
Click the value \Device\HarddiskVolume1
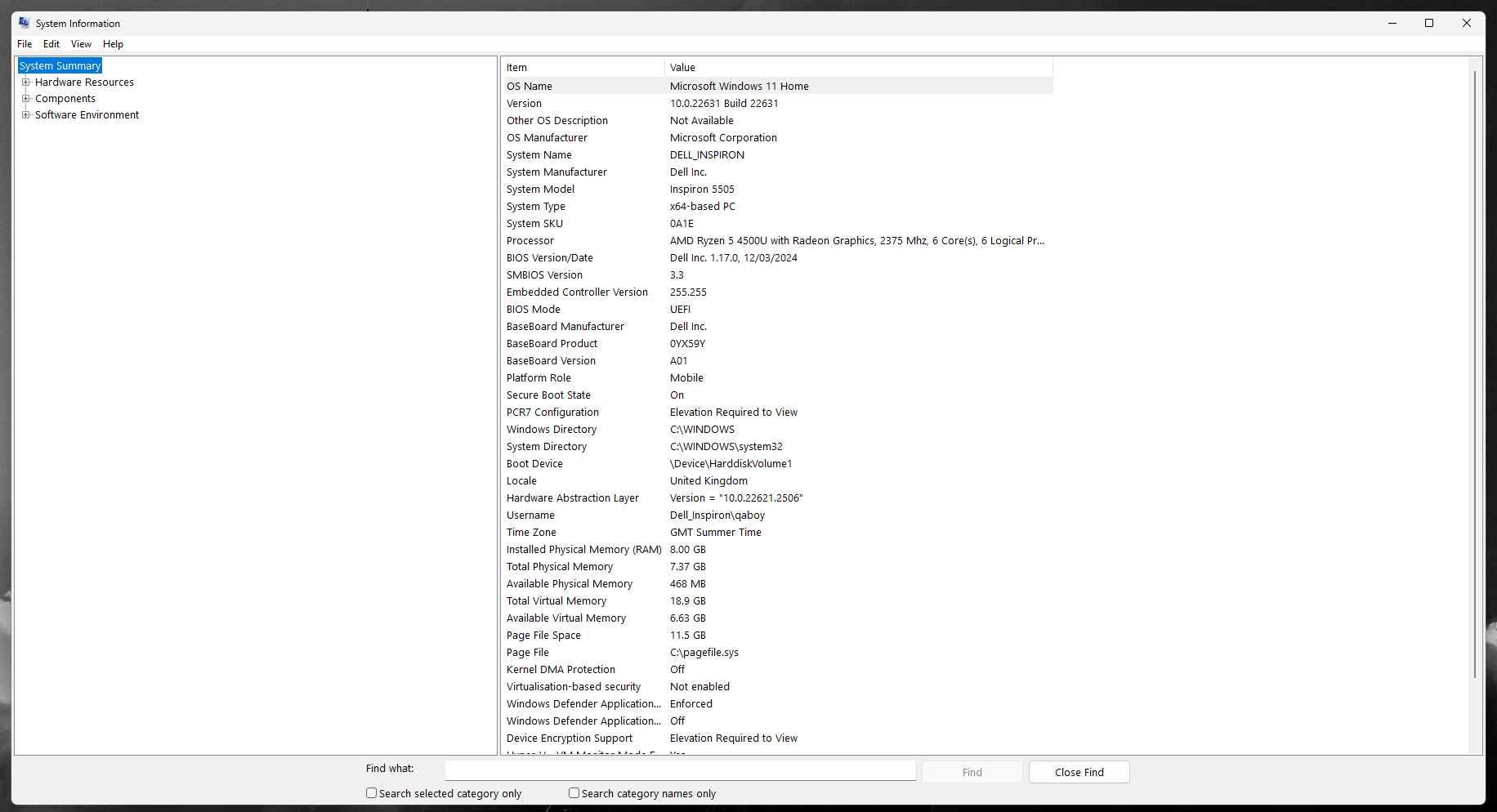731,464
